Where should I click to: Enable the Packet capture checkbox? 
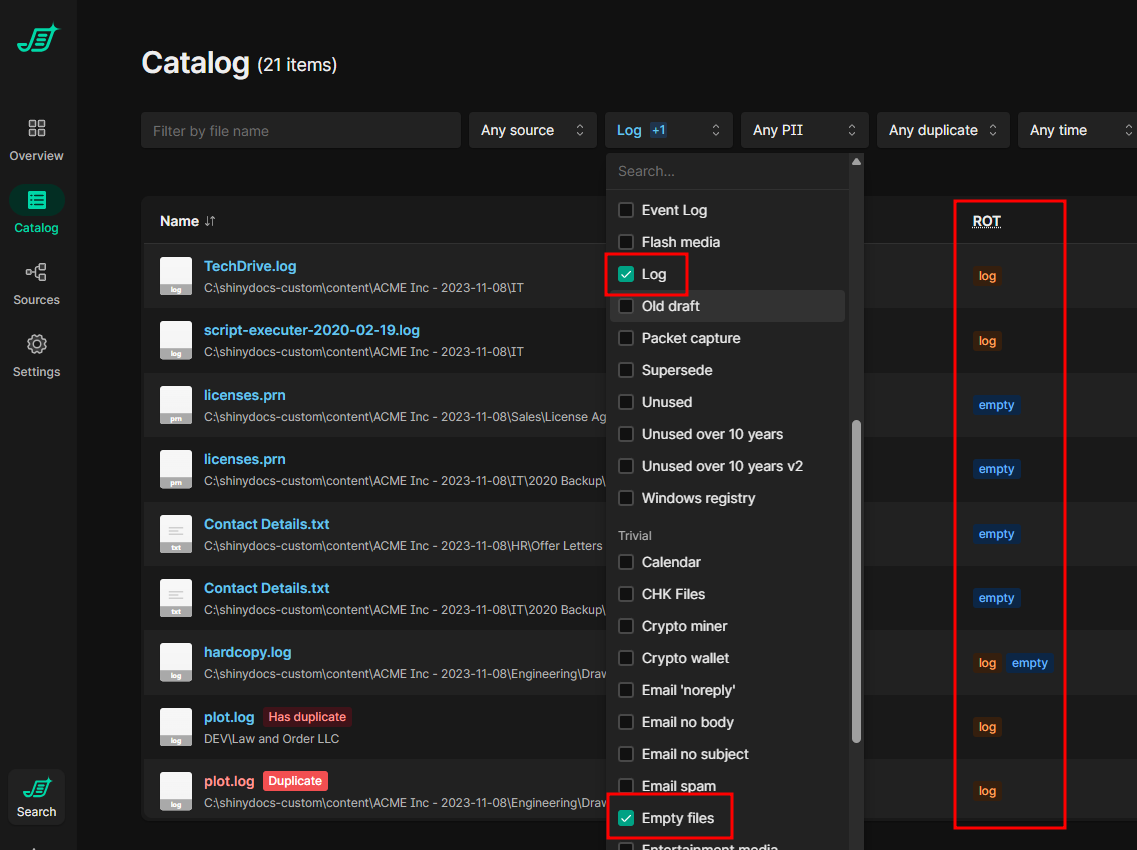tap(626, 338)
